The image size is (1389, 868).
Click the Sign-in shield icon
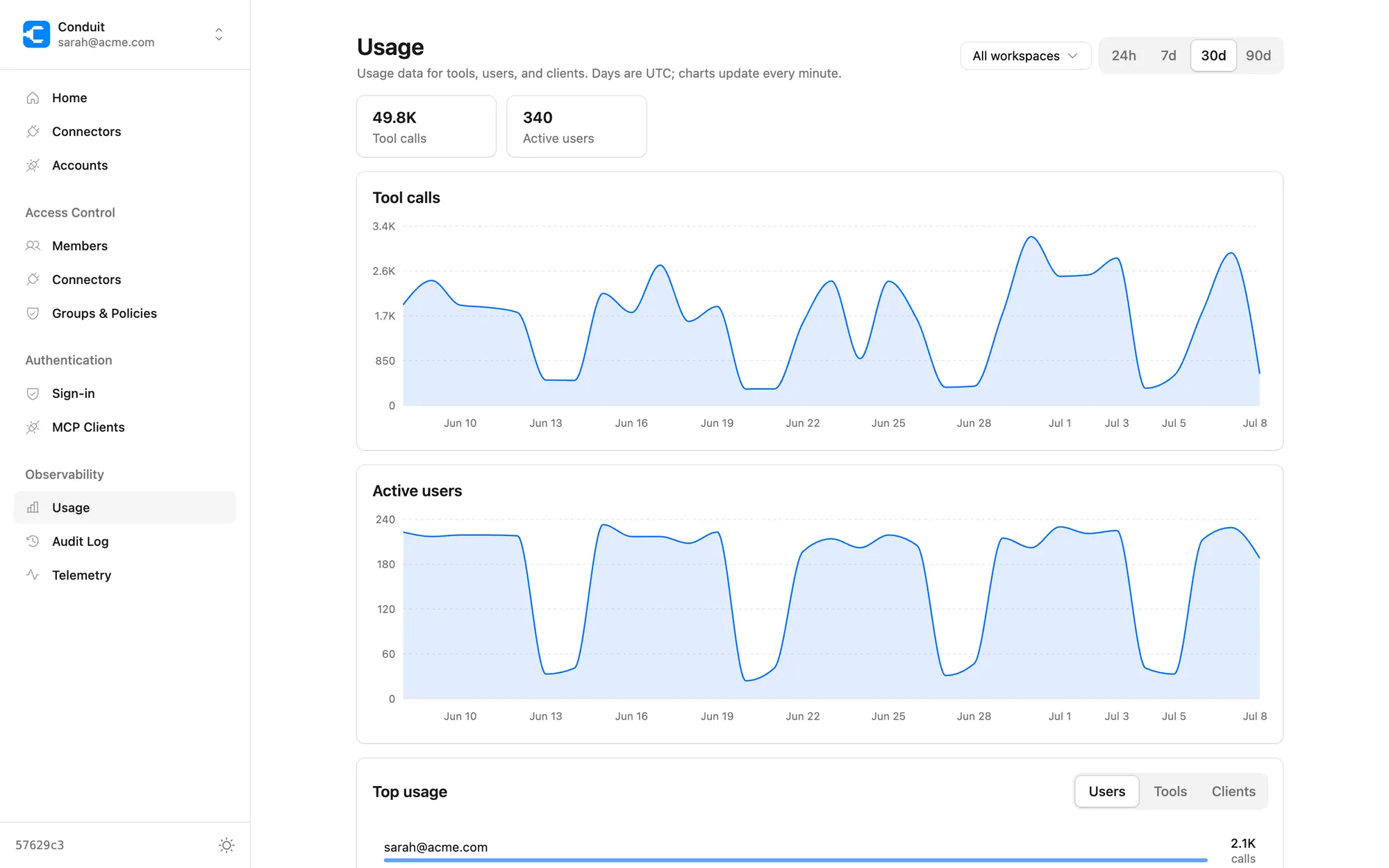click(x=33, y=394)
